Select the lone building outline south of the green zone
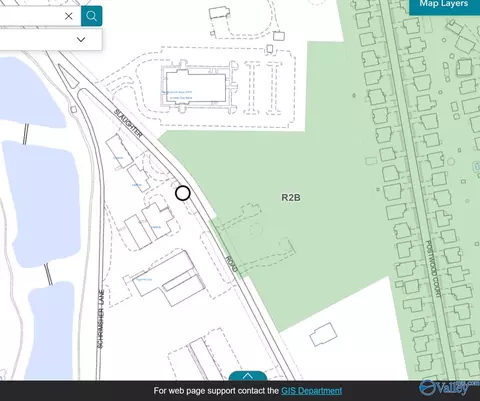This screenshot has height=401, width=480. (323, 334)
